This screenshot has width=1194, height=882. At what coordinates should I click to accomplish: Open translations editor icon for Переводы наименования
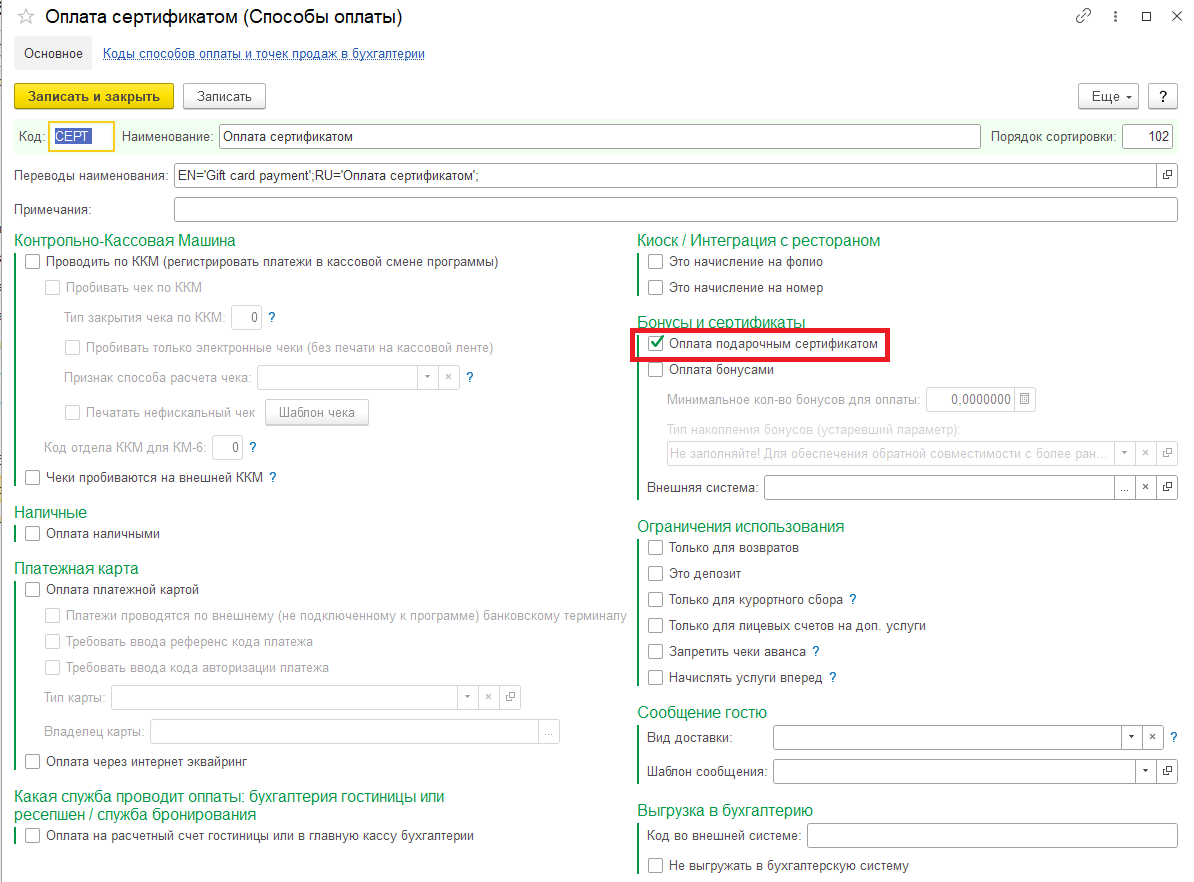(x=1167, y=175)
